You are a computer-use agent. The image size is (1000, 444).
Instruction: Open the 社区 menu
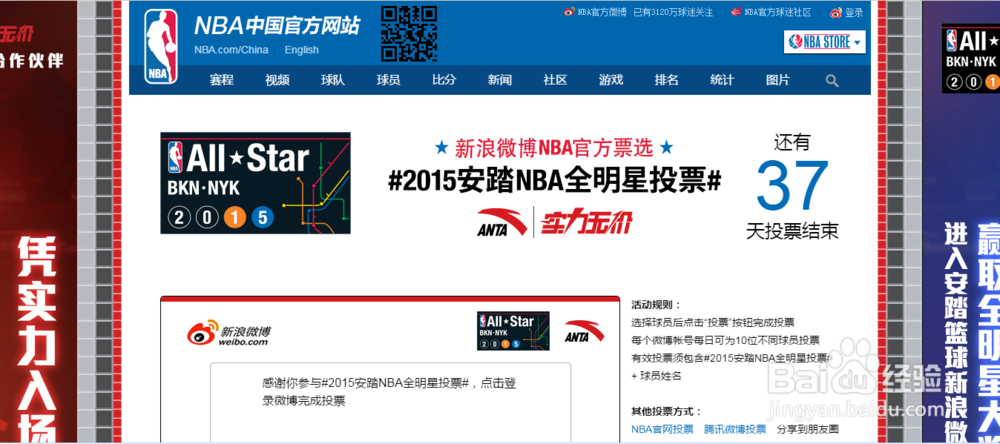555,80
